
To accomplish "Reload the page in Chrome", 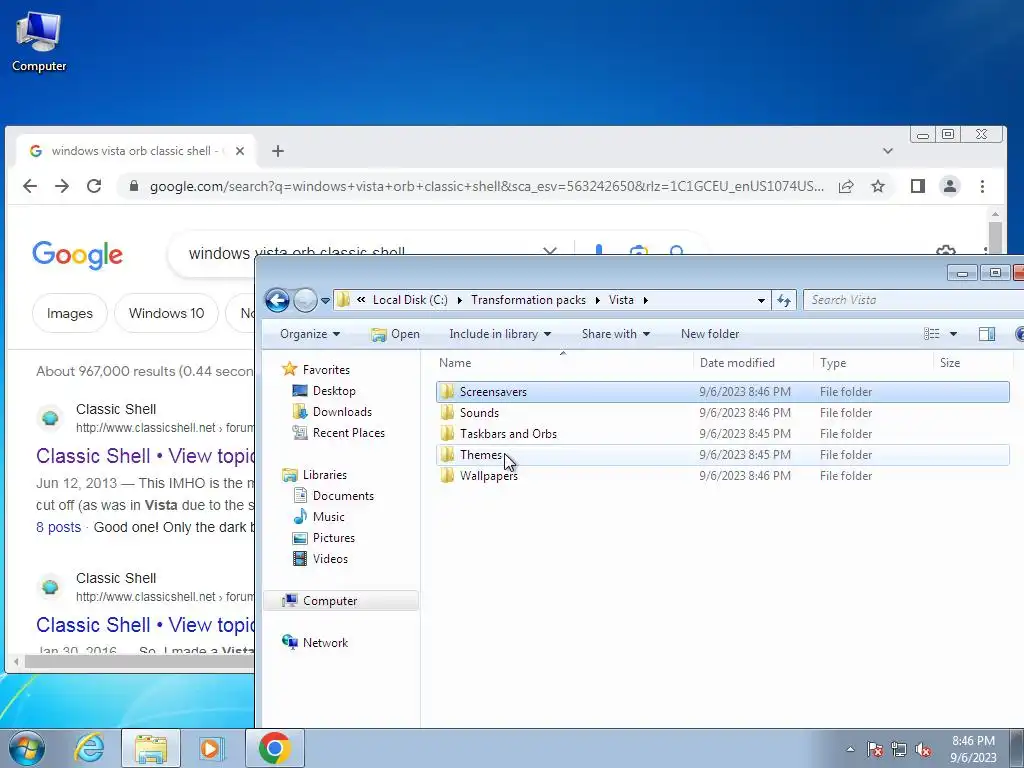I will 94,186.
